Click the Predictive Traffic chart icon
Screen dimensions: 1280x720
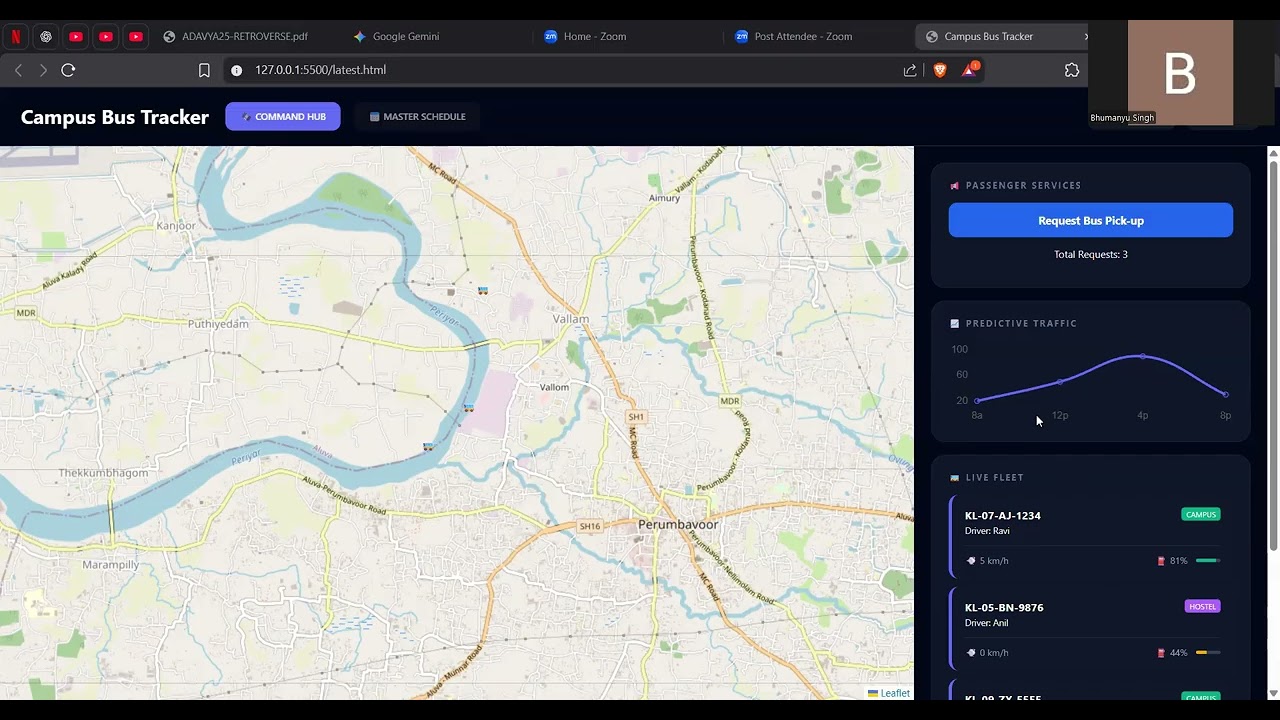tap(955, 323)
